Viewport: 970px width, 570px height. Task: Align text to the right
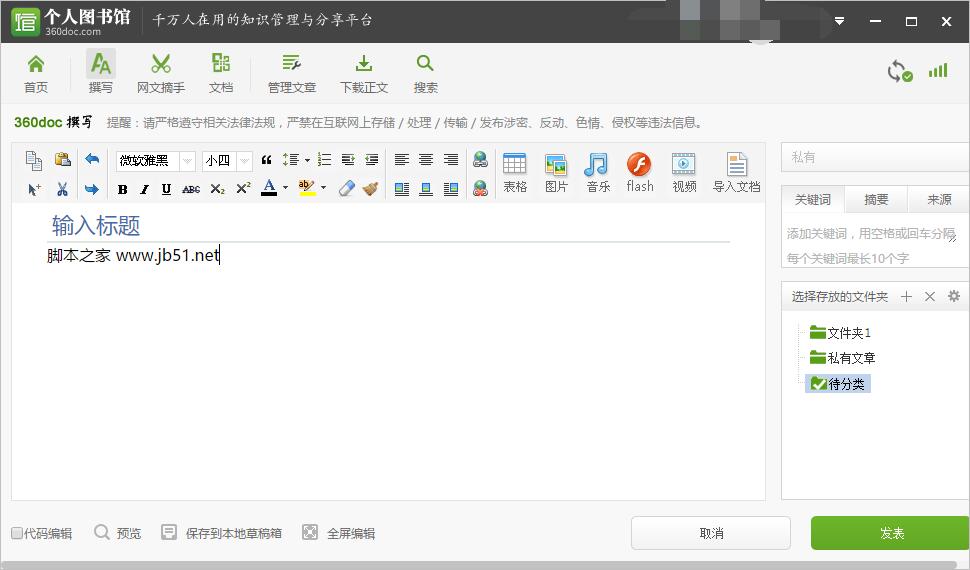(450, 160)
